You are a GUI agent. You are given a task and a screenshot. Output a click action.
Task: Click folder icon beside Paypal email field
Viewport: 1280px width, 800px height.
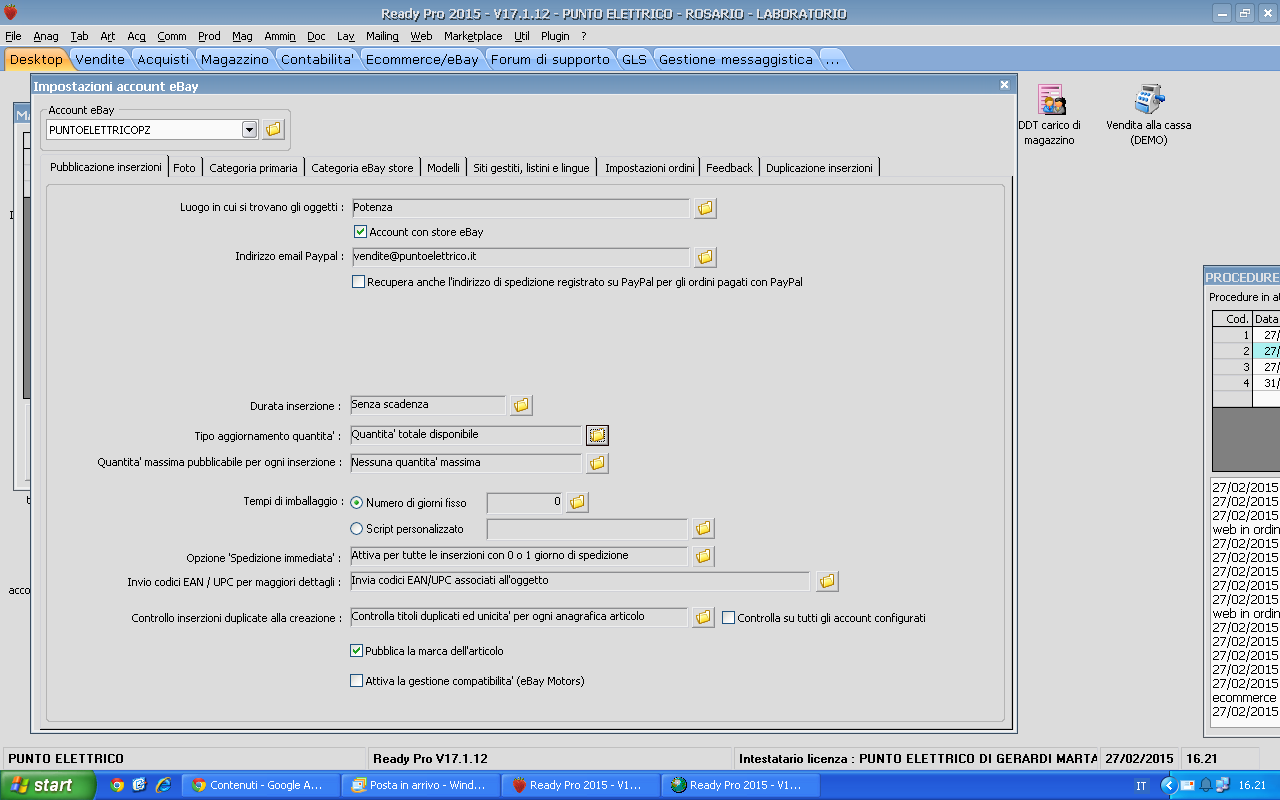[705, 257]
